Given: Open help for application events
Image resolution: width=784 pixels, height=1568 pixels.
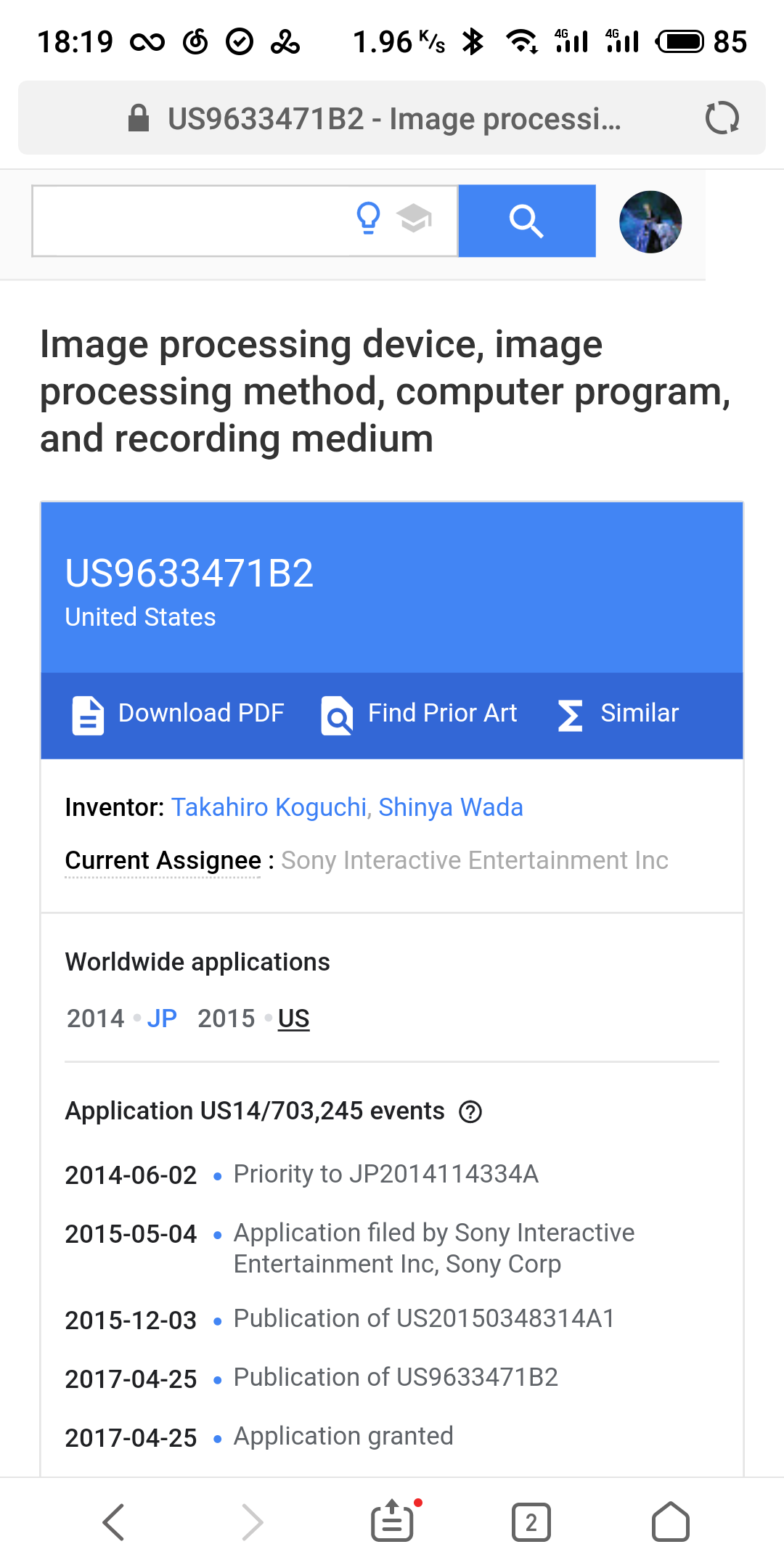Looking at the screenshot, I should (x=470, y=1111).
